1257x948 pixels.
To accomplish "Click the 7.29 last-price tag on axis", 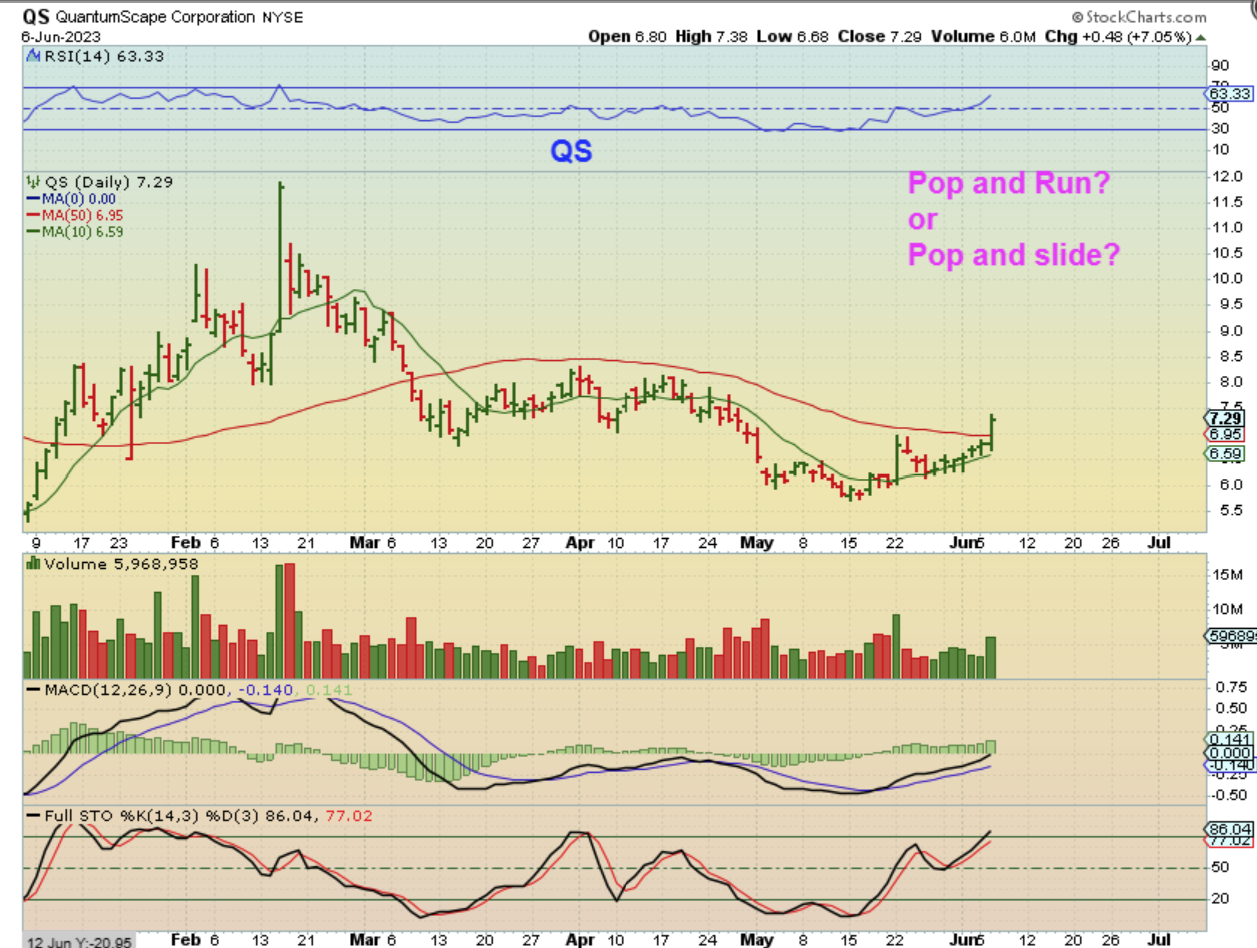I will [x=1227, y=418].
